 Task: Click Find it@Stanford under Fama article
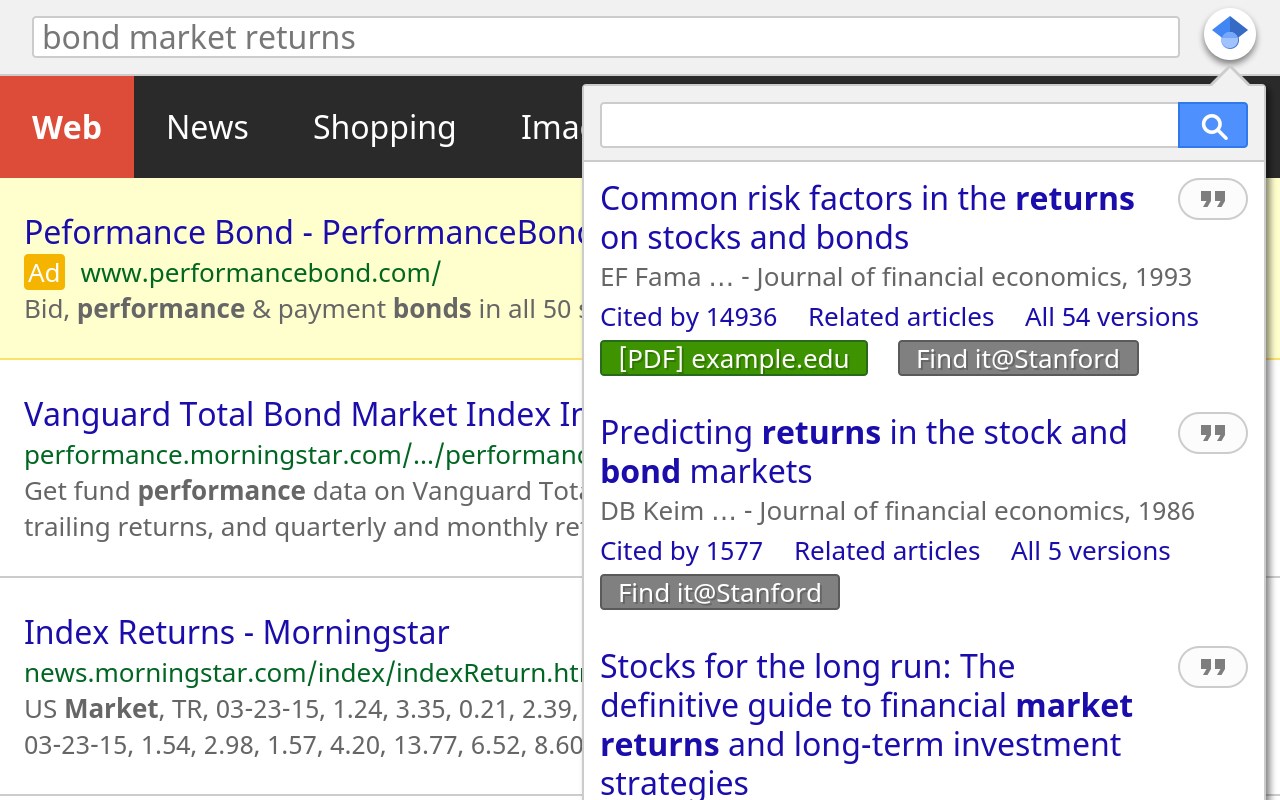pos(1018,359)
